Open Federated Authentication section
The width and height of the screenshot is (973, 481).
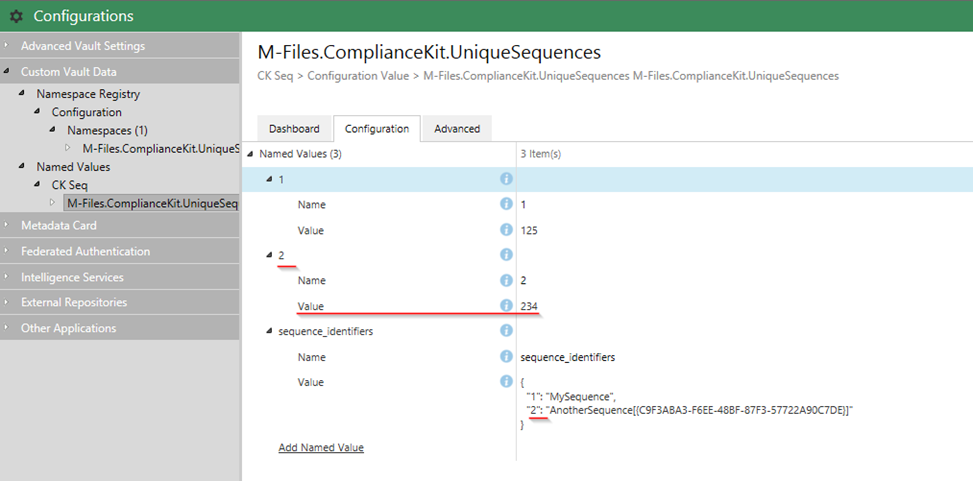tap(119, 251)
